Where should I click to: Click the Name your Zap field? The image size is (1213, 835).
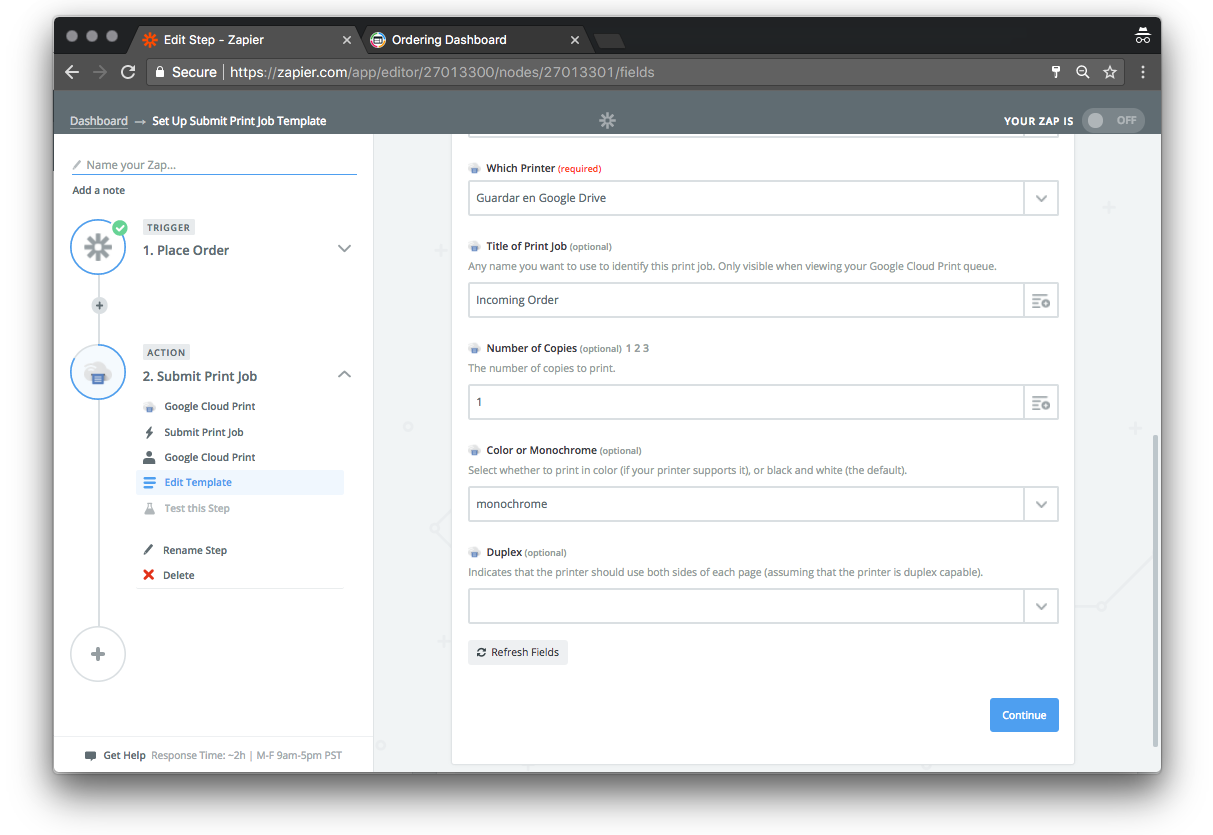pos(214,165)
